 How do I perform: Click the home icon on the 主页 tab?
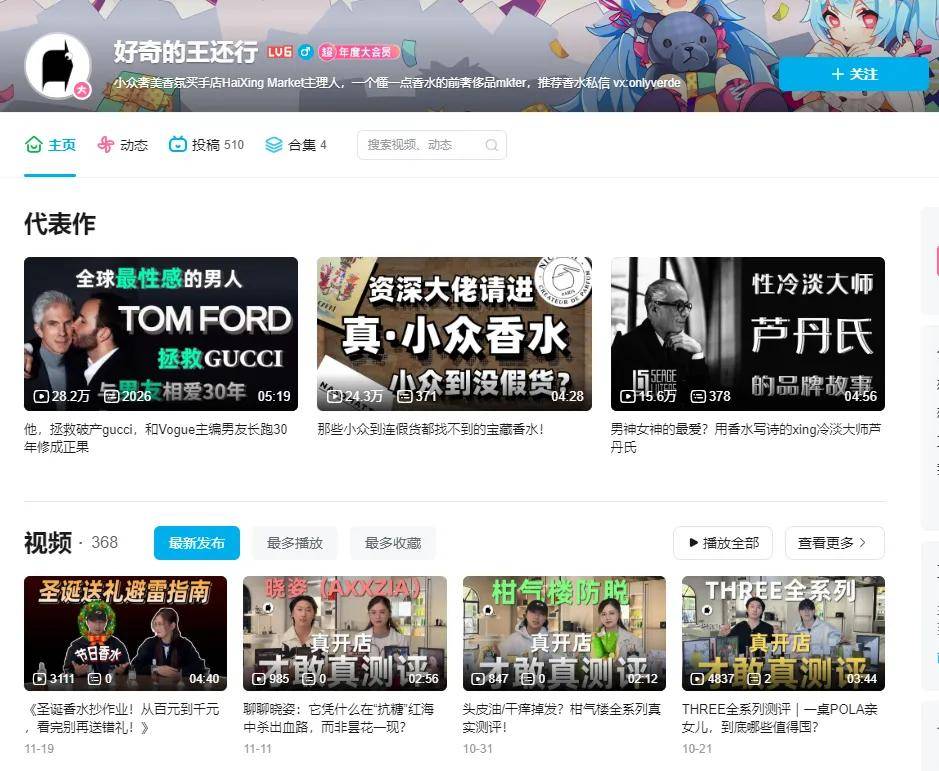point(33,145)
